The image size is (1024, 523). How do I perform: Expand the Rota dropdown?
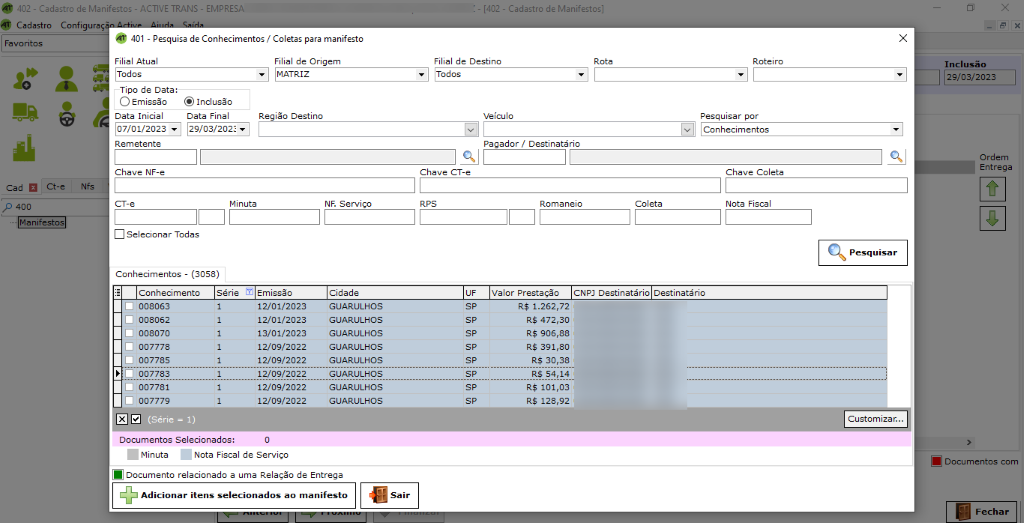741,74
